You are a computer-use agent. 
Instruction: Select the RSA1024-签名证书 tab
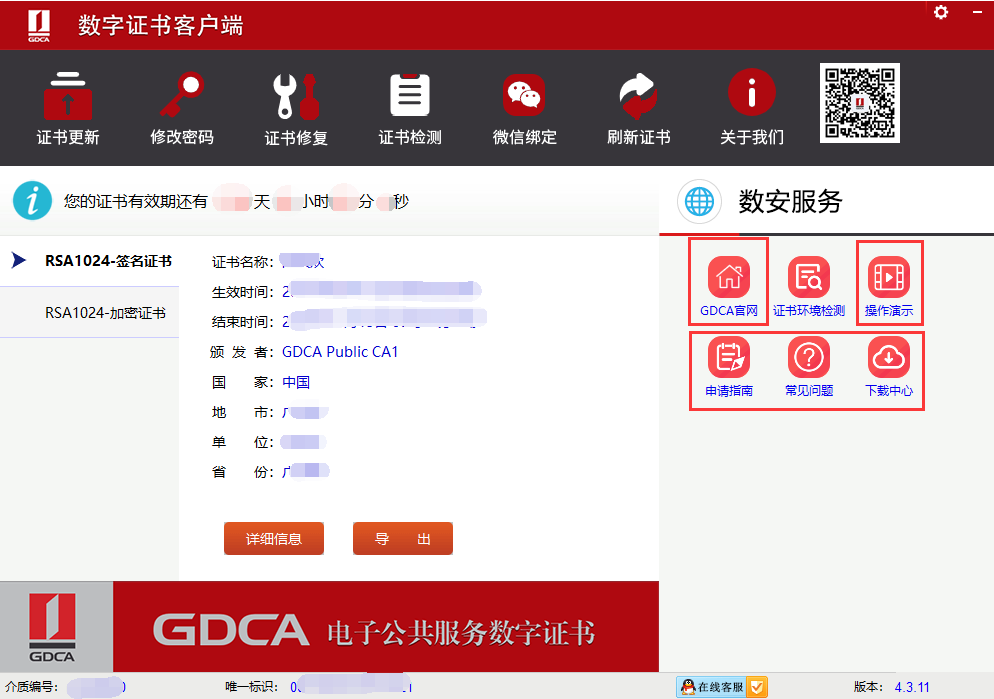point(89,261)
